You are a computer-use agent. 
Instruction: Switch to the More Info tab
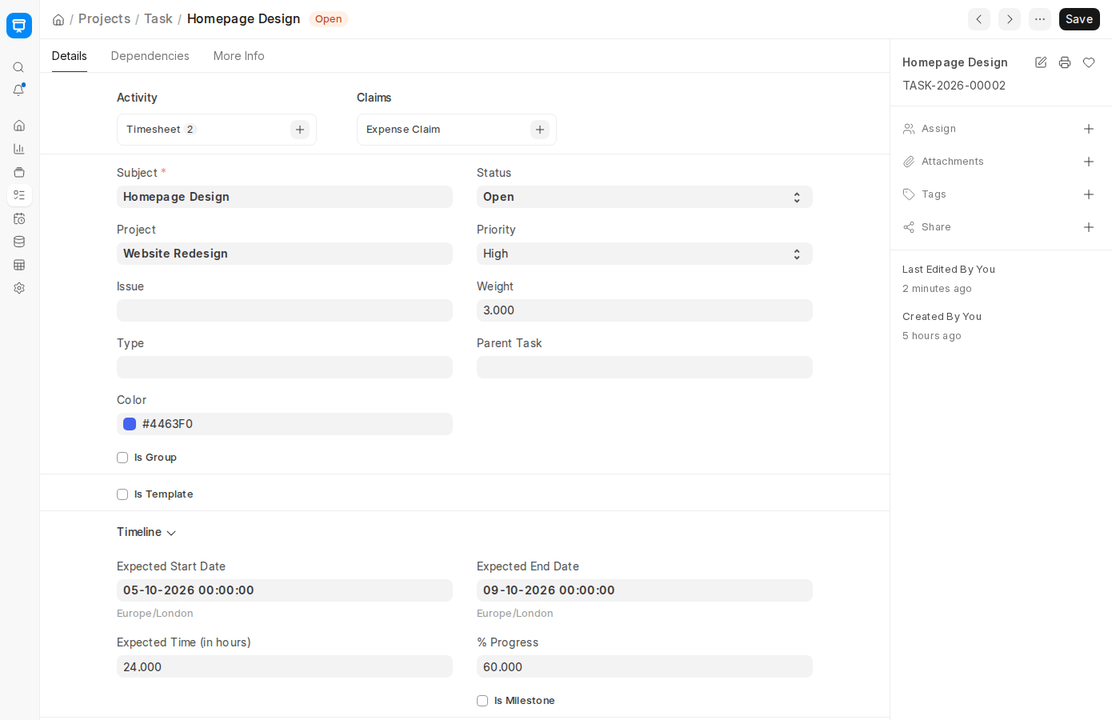point(239,56)
